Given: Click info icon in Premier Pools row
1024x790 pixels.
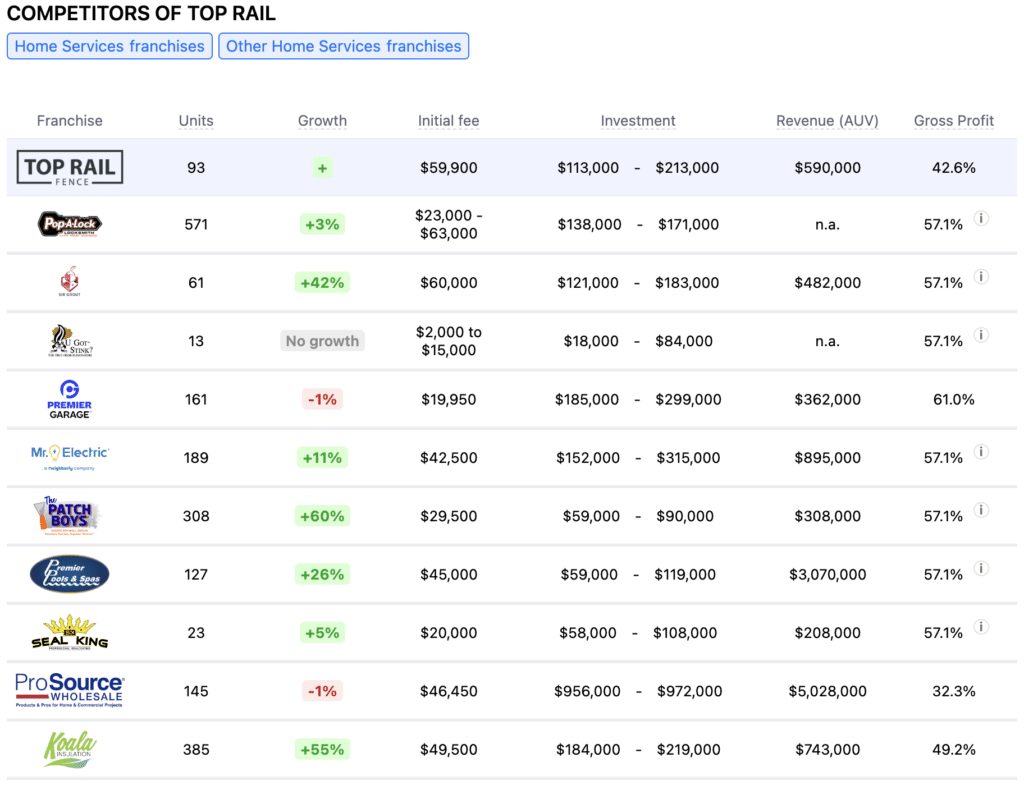Looking at the screenshot, I should coord(981,568).
